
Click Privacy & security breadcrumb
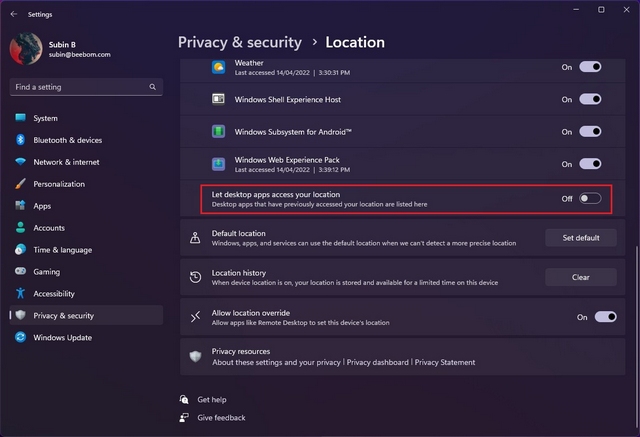pyautogui.click(x=240, y=42)
